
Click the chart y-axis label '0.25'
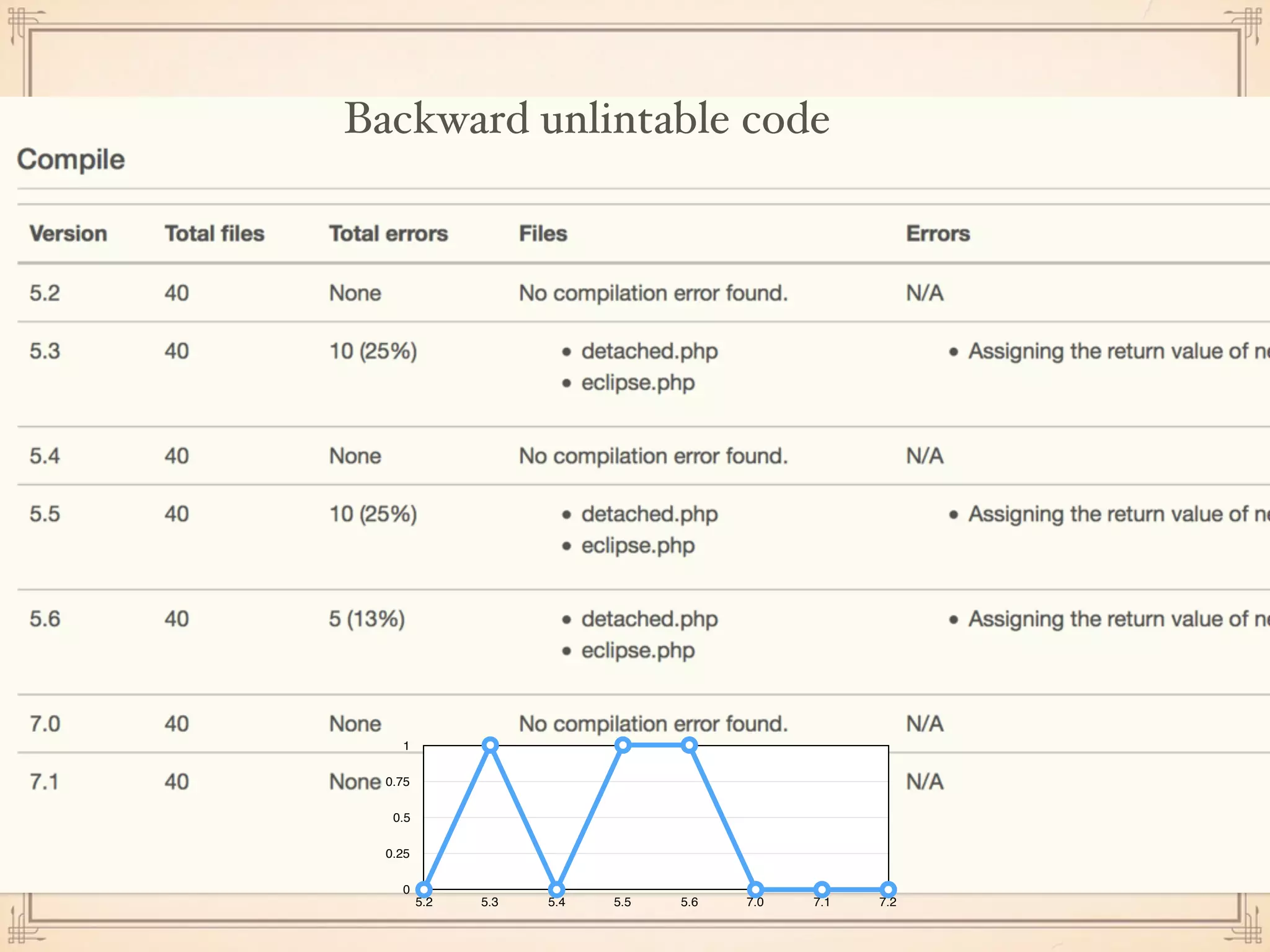point(397,854)
